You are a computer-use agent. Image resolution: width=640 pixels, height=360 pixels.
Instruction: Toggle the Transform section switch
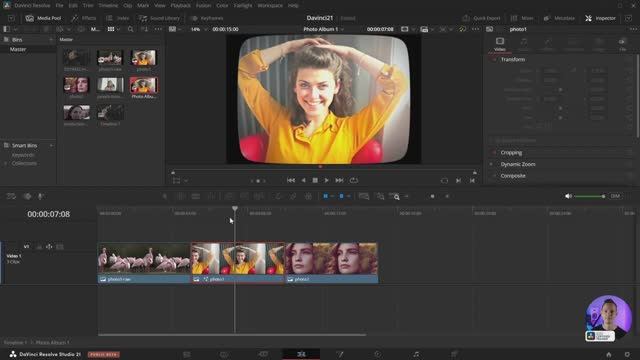tap(494, 60)
